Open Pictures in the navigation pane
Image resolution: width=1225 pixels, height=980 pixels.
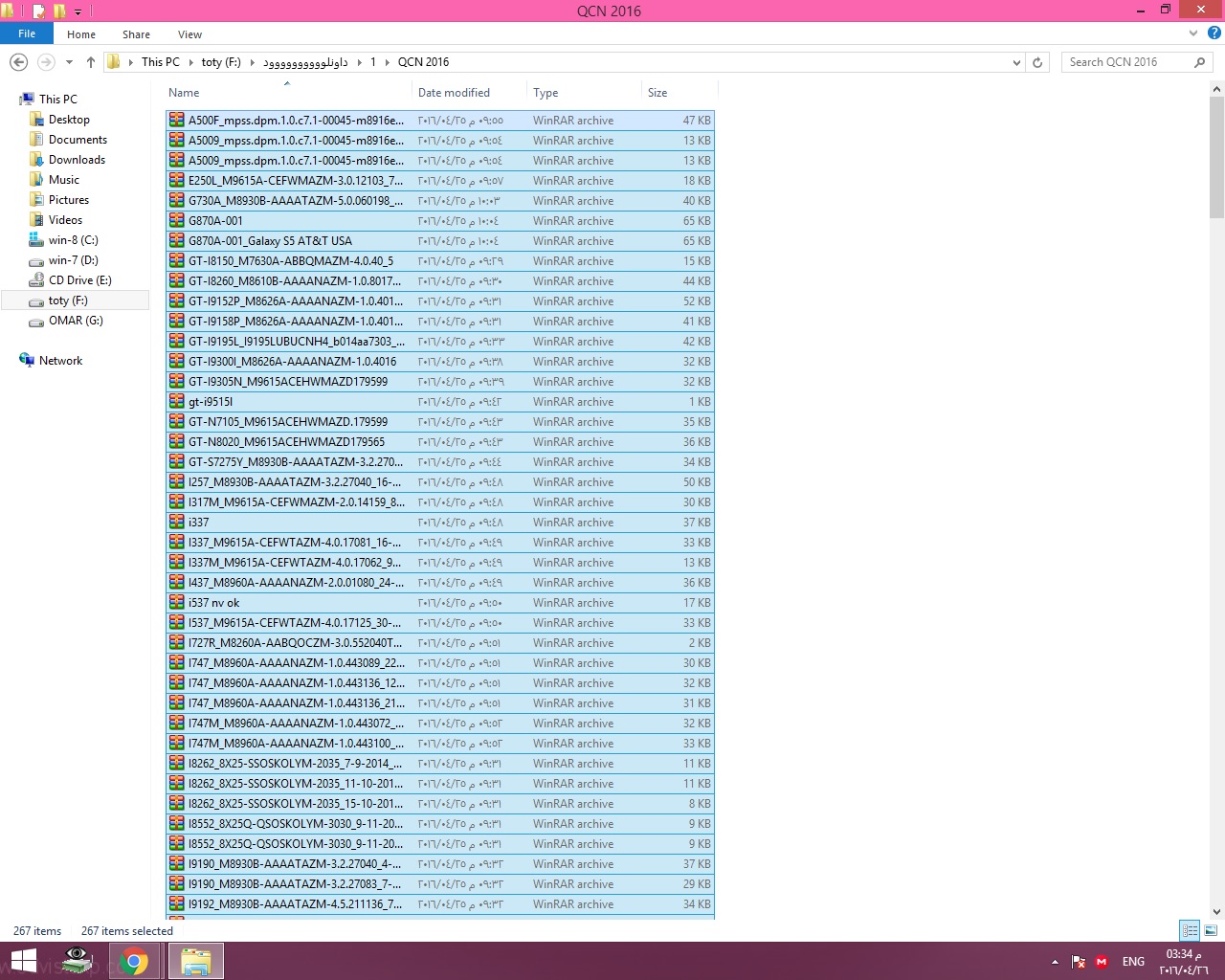pos(69,200)
